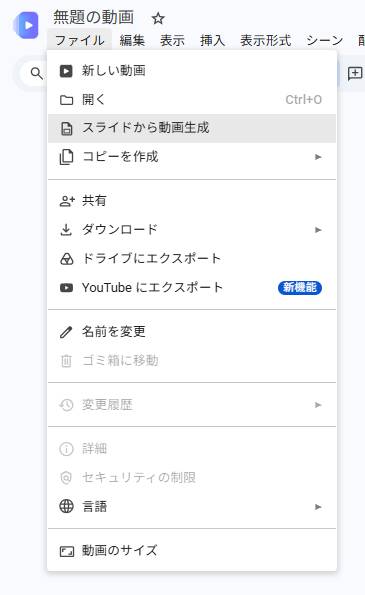365x595 pixels.
Task: Click the slides file icon for スライドから動画生成
Action: [66, 129]
